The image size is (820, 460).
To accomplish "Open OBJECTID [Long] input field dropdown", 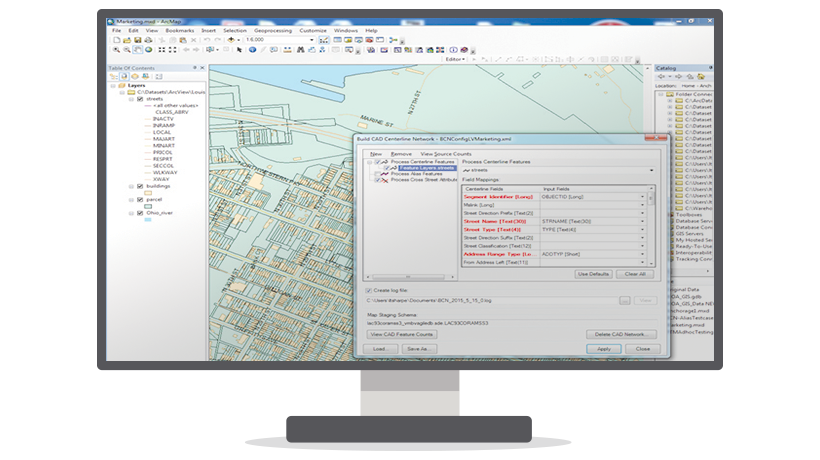I will point(643,197).
